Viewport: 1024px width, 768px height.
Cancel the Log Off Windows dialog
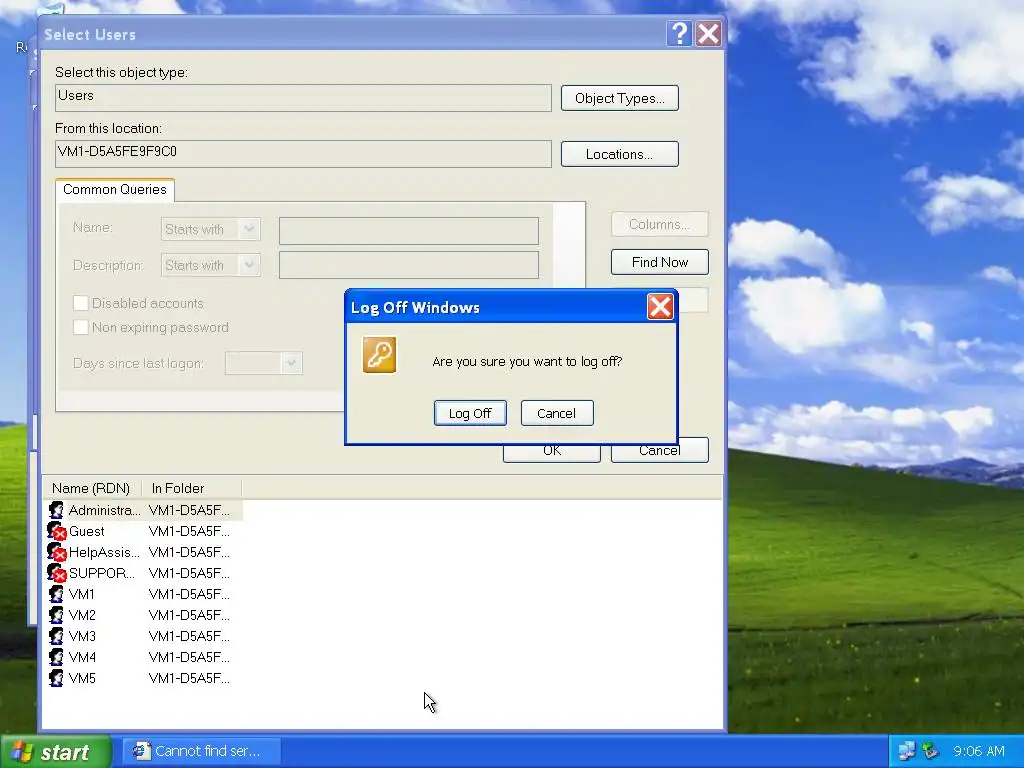click(x=556, y=413)
